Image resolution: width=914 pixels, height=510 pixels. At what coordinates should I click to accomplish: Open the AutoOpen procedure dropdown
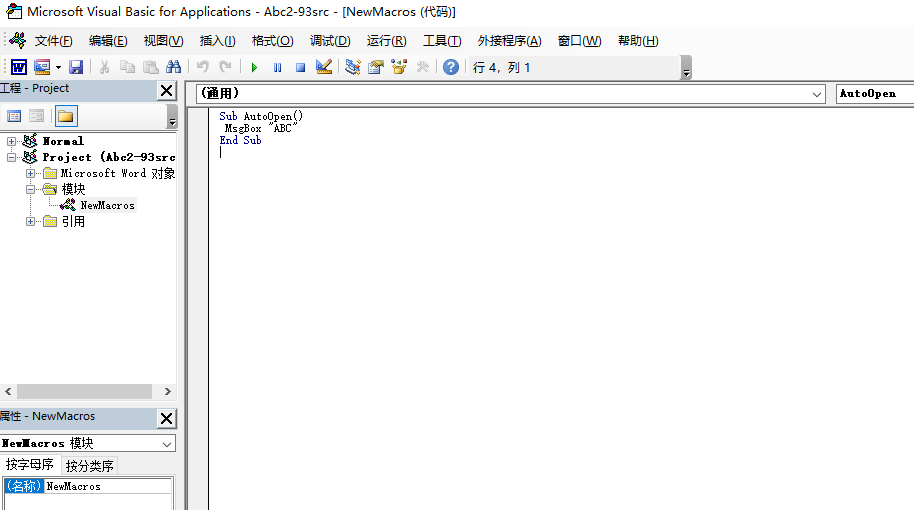pyautogui.click(x=874, y=93)
